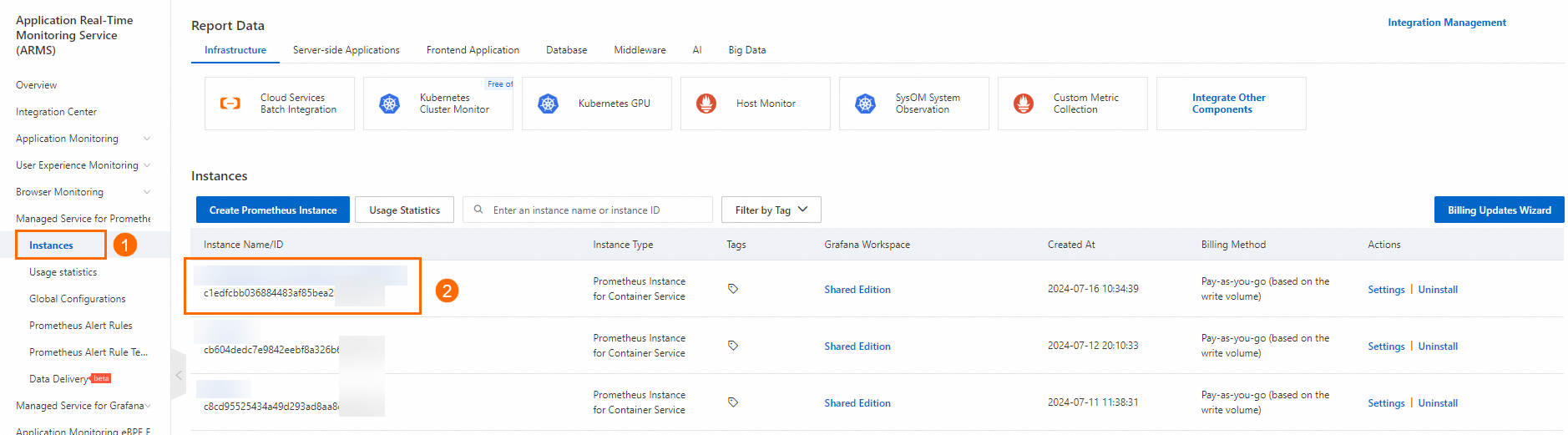Switch to the AI tab

click(697, 50)
